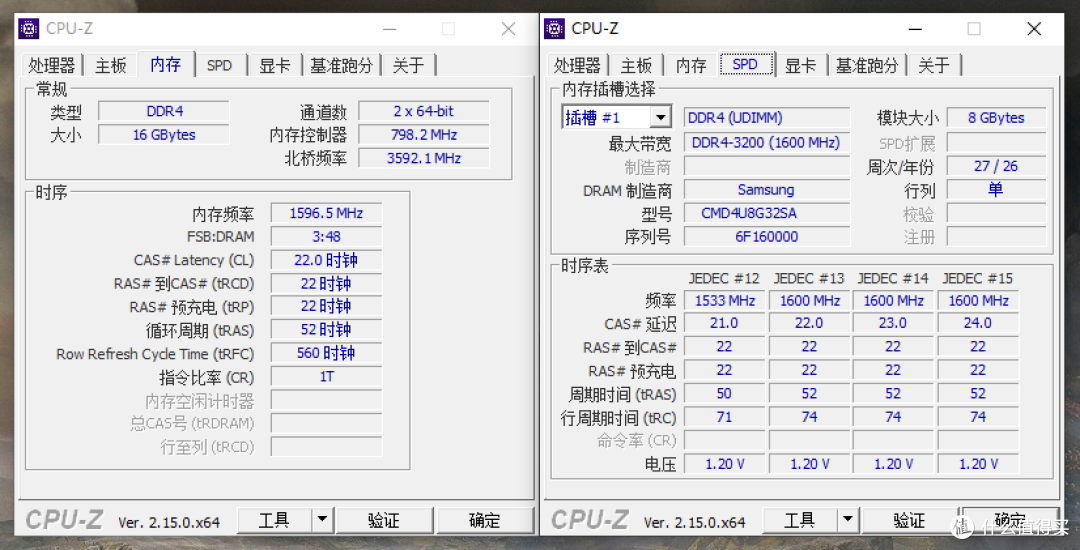This screenshot has height=550, width=1080.
Task: Open 显卡 tab in left CPU-Z window
Action: coord(275,65)
